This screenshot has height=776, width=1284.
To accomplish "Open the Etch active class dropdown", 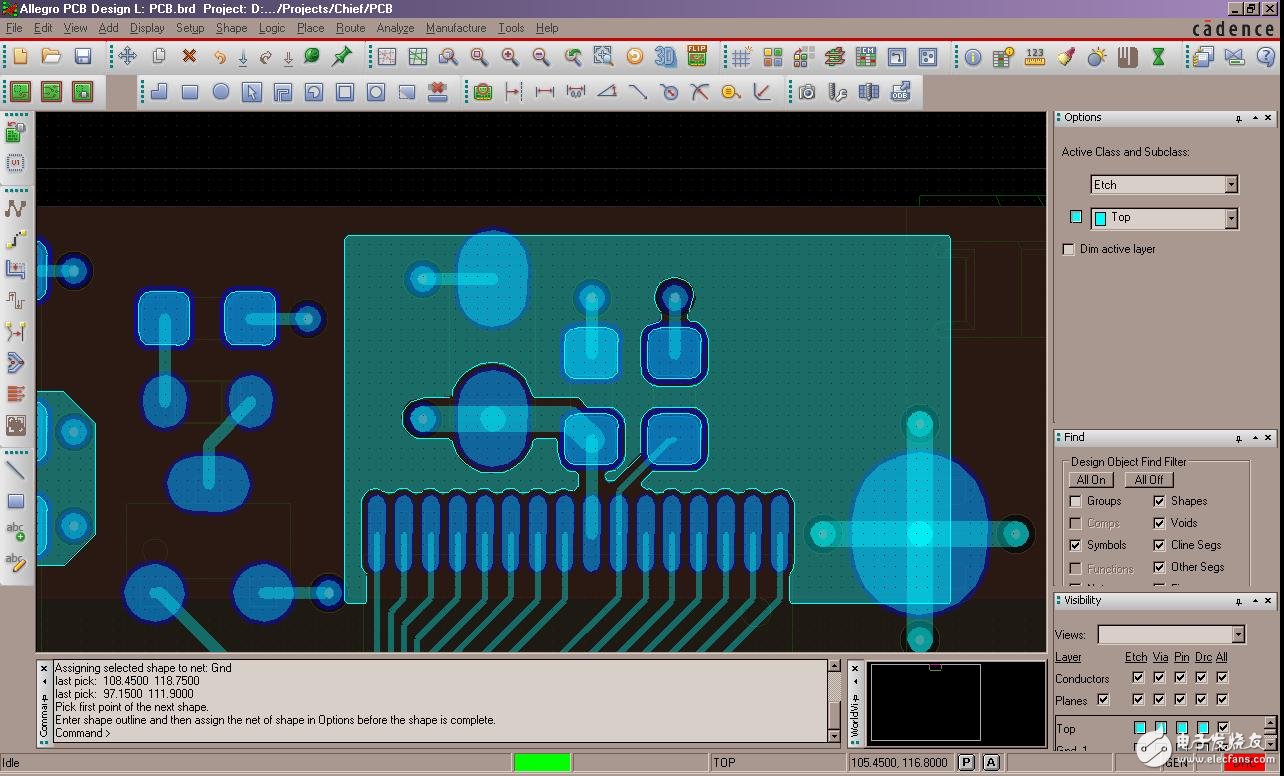I will [x=1231, y=185].
